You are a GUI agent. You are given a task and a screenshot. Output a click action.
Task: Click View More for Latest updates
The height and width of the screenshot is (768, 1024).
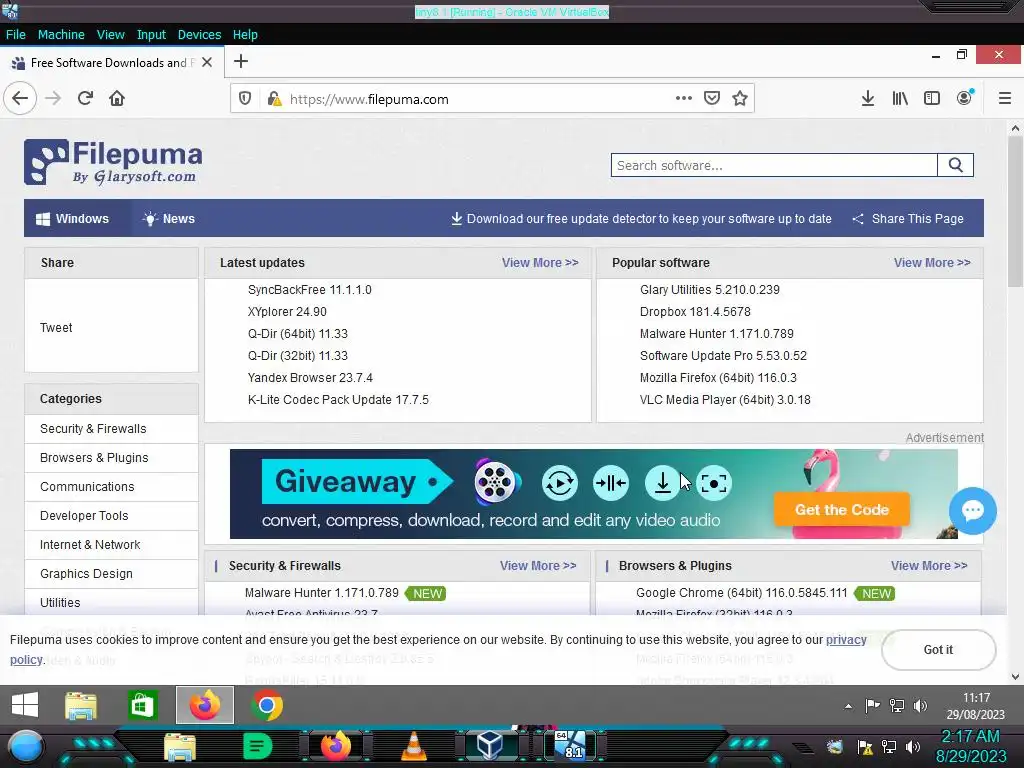point(540,263)
